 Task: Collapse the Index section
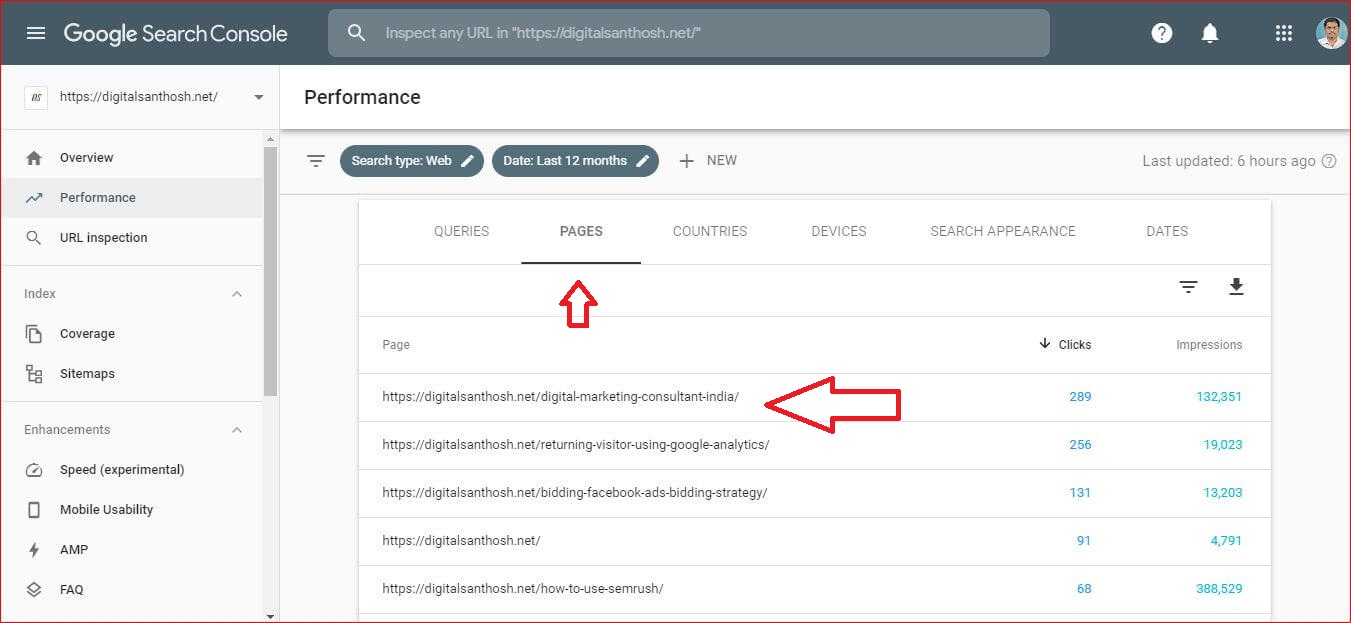(237, 294)
